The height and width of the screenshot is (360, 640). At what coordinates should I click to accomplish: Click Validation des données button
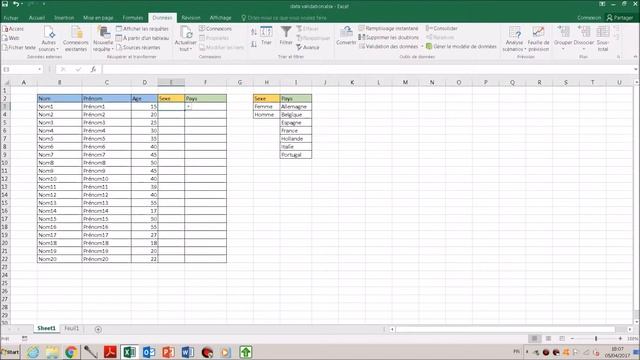click(389, 47)
